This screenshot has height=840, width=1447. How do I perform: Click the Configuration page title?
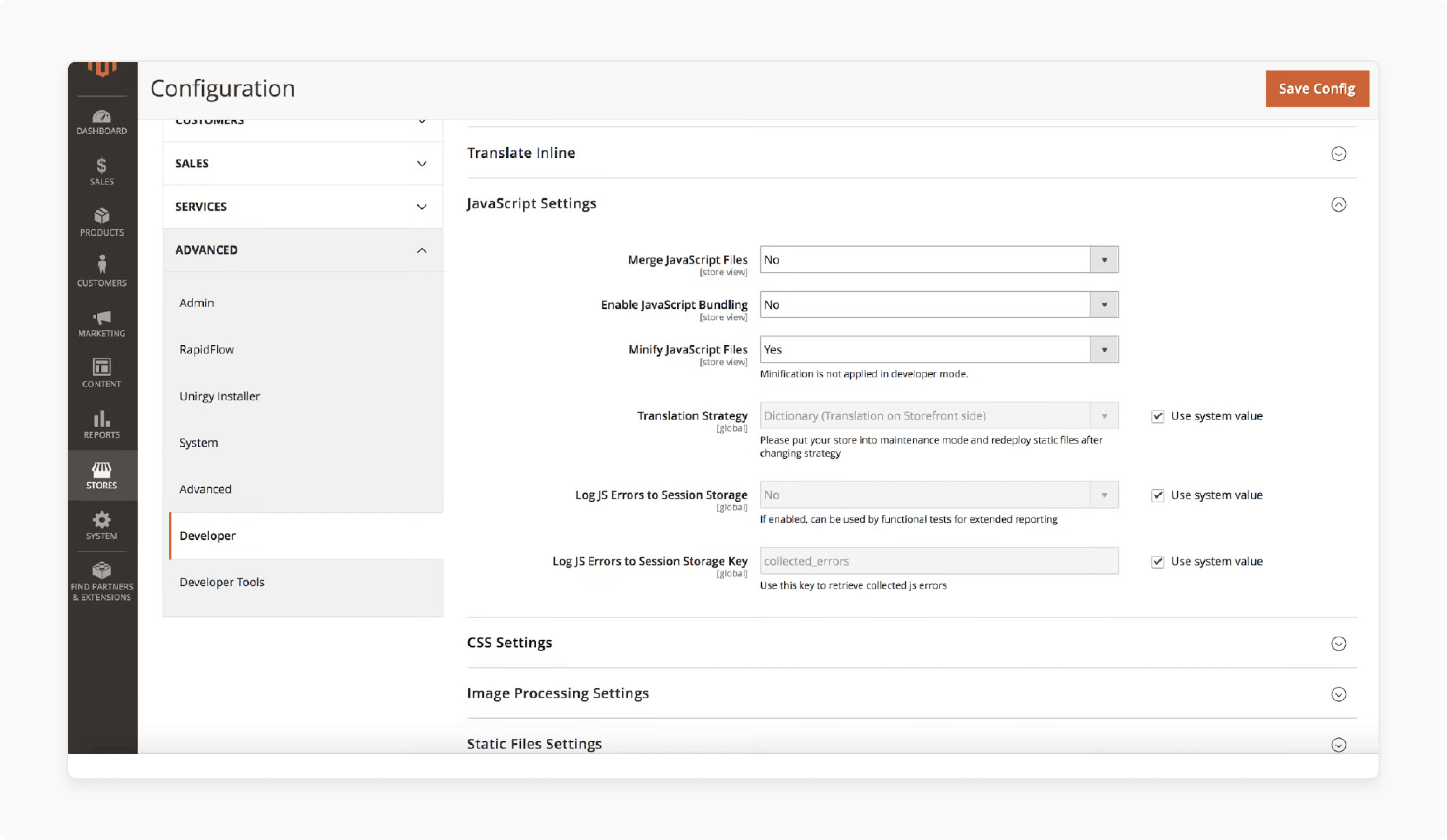[223, 89]
